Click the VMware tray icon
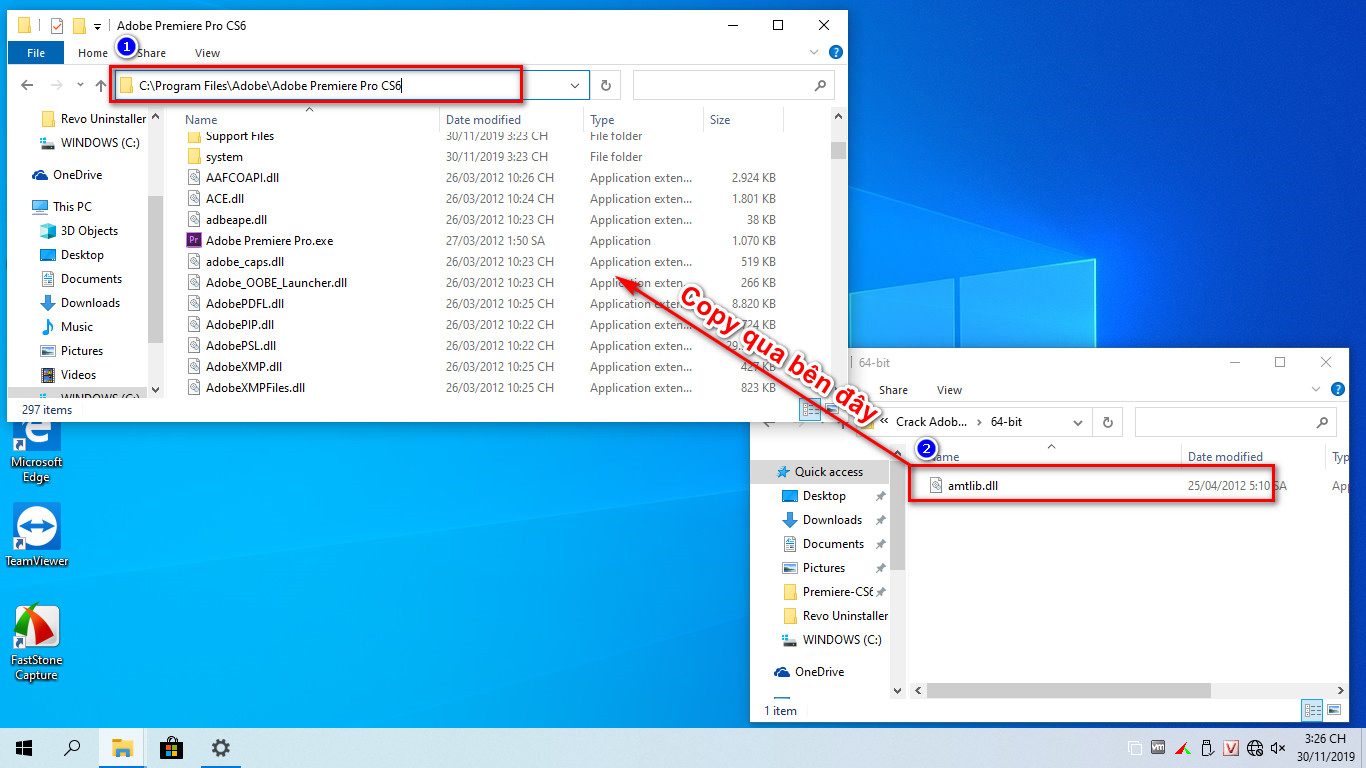1366x768 pixels. (1159, 748)
